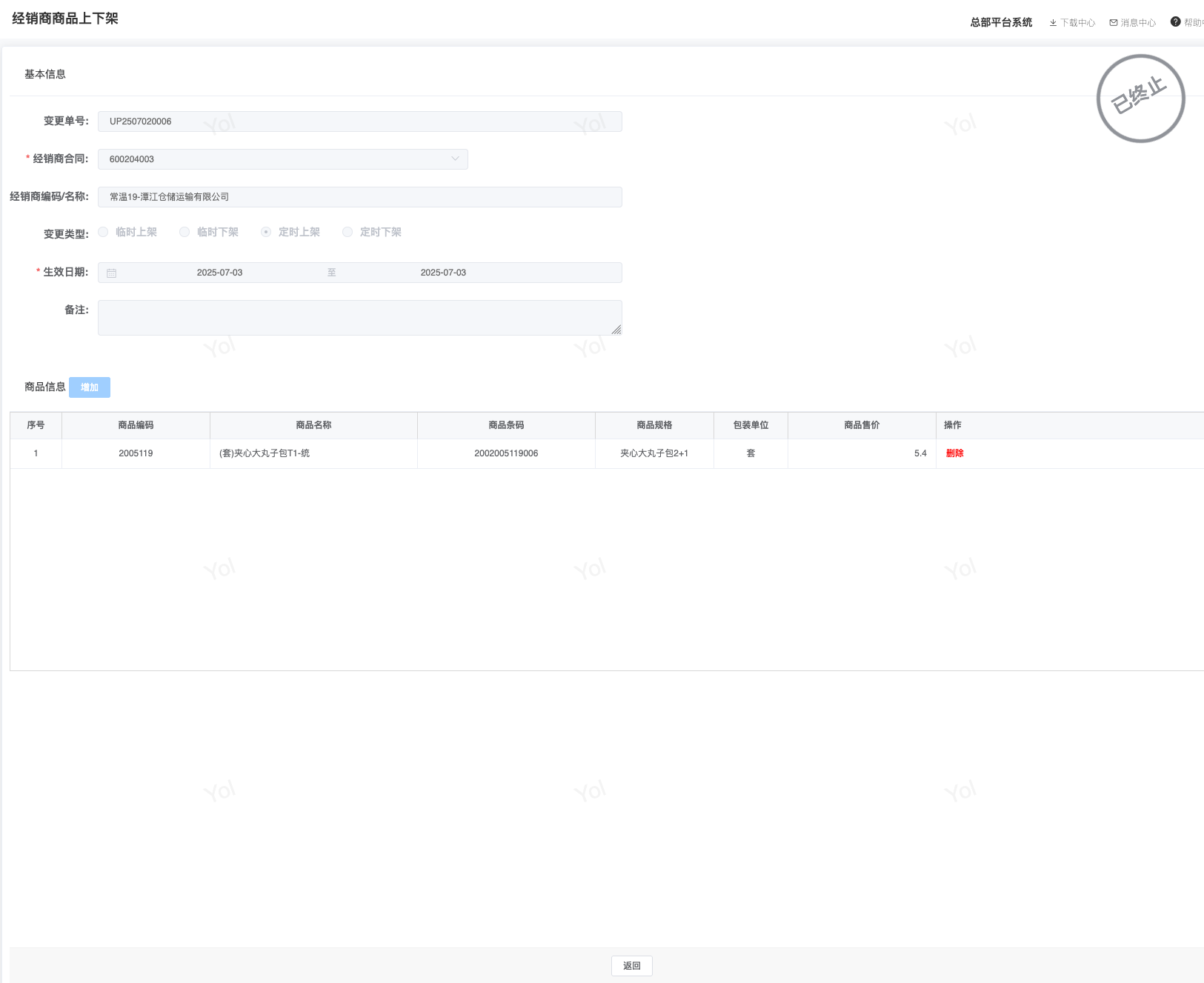This screenshot has width=1204, height=983.
Task: Click the 商品售价 column header
Action: coord(862,425)
